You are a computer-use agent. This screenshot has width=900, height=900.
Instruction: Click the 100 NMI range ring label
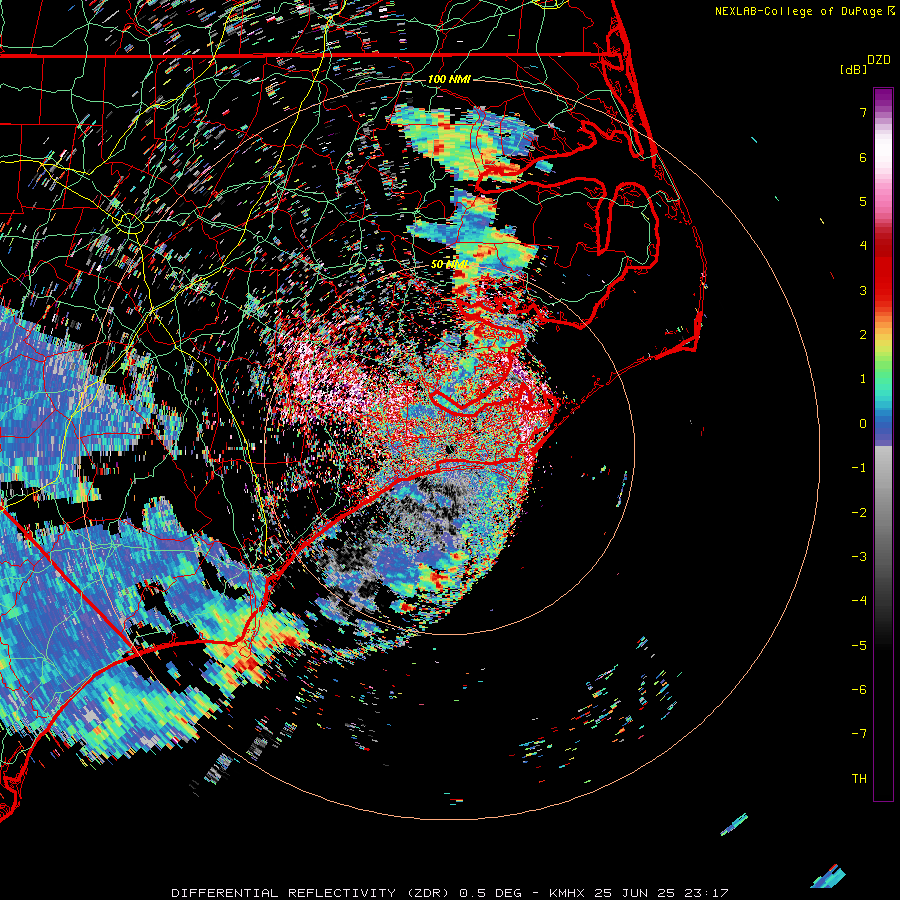(x=449, y=79)
